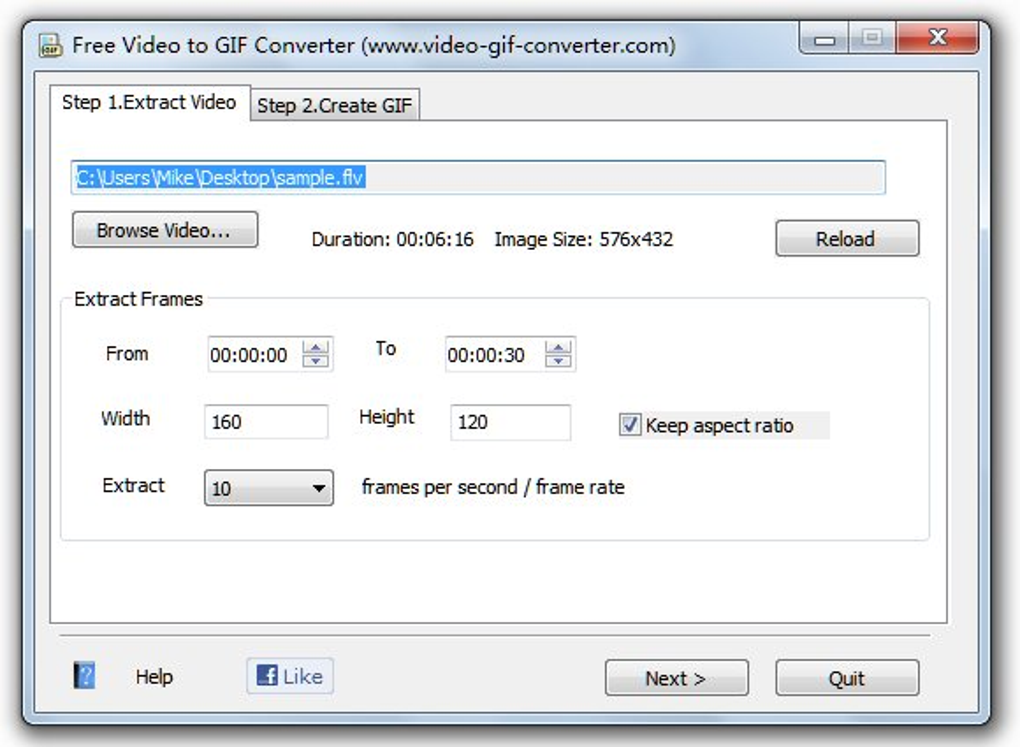1020x747 pixels.
Task: Click the blue Help question mark icon
Action: coord(83,676)
